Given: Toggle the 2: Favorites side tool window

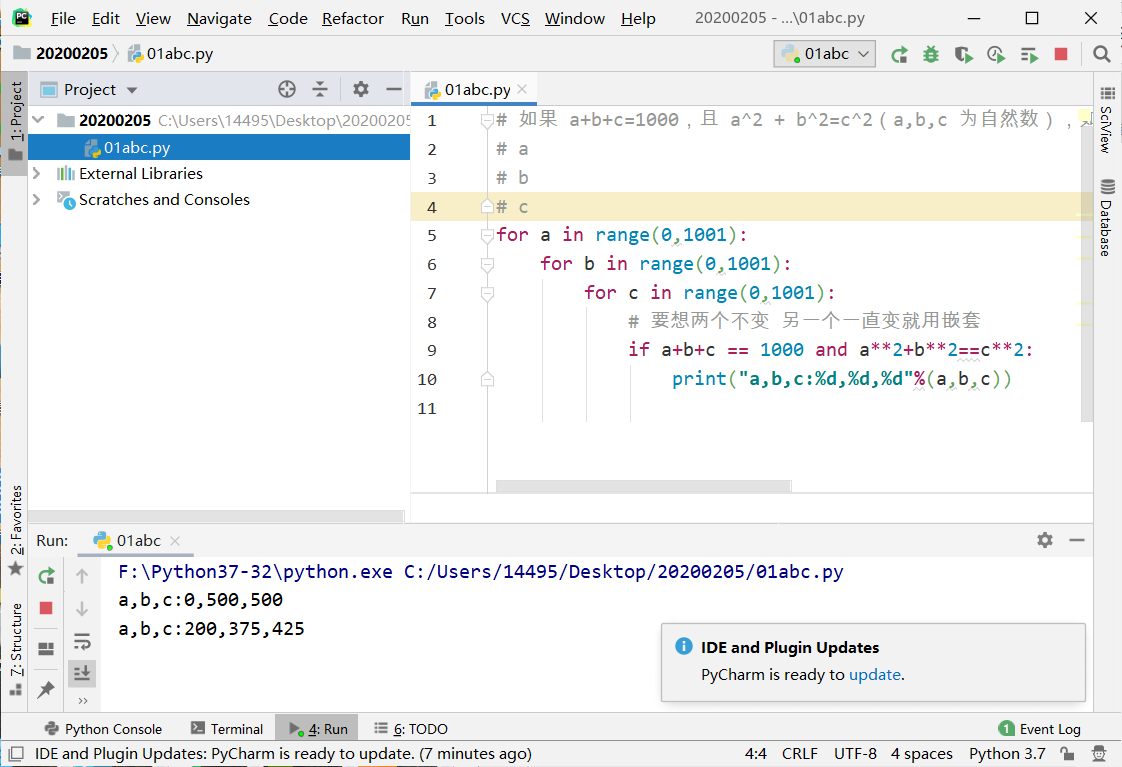Looking at the screenshot, I should (x=15, y=529).
